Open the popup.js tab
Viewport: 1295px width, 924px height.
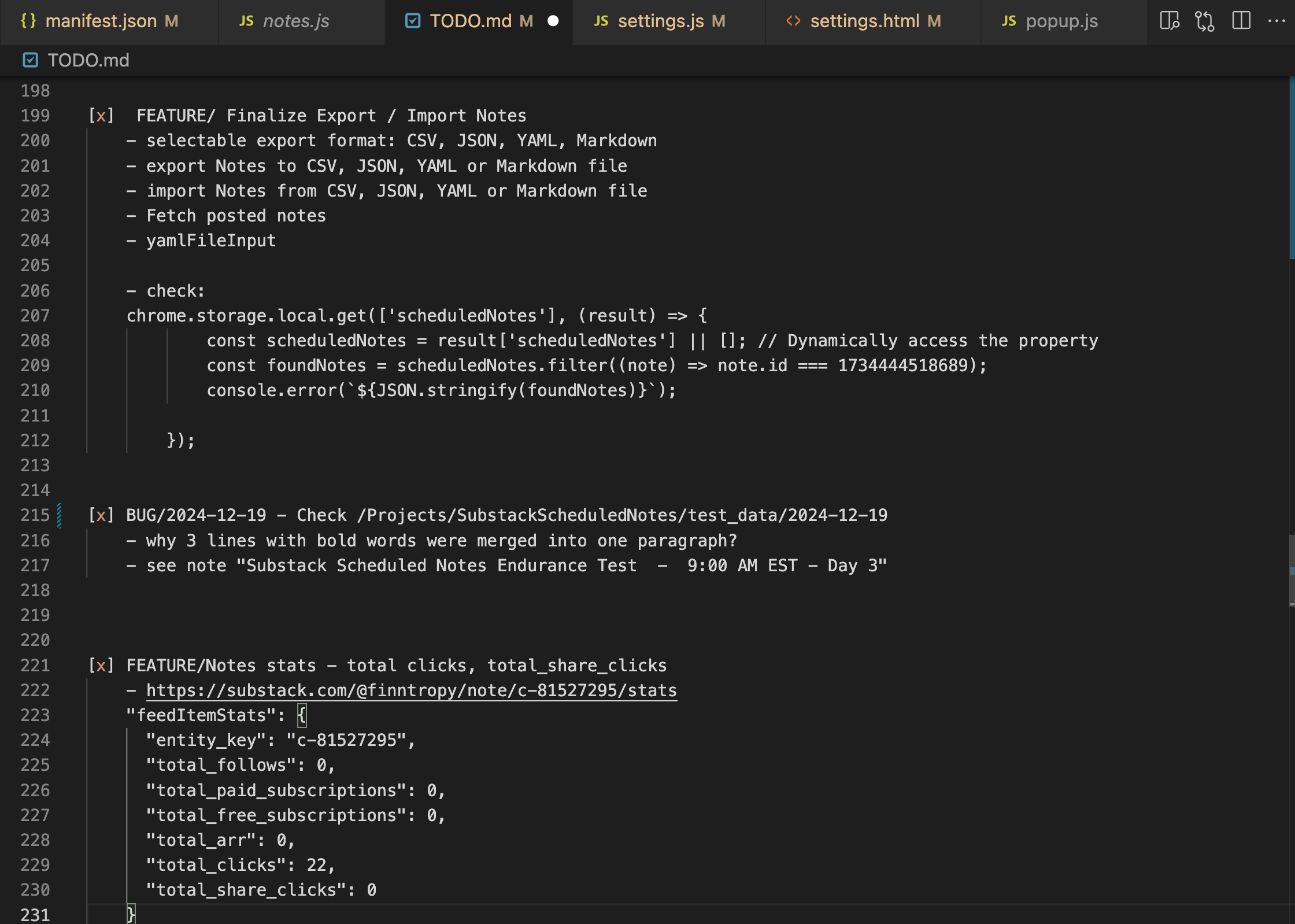tap(1064, 21)
